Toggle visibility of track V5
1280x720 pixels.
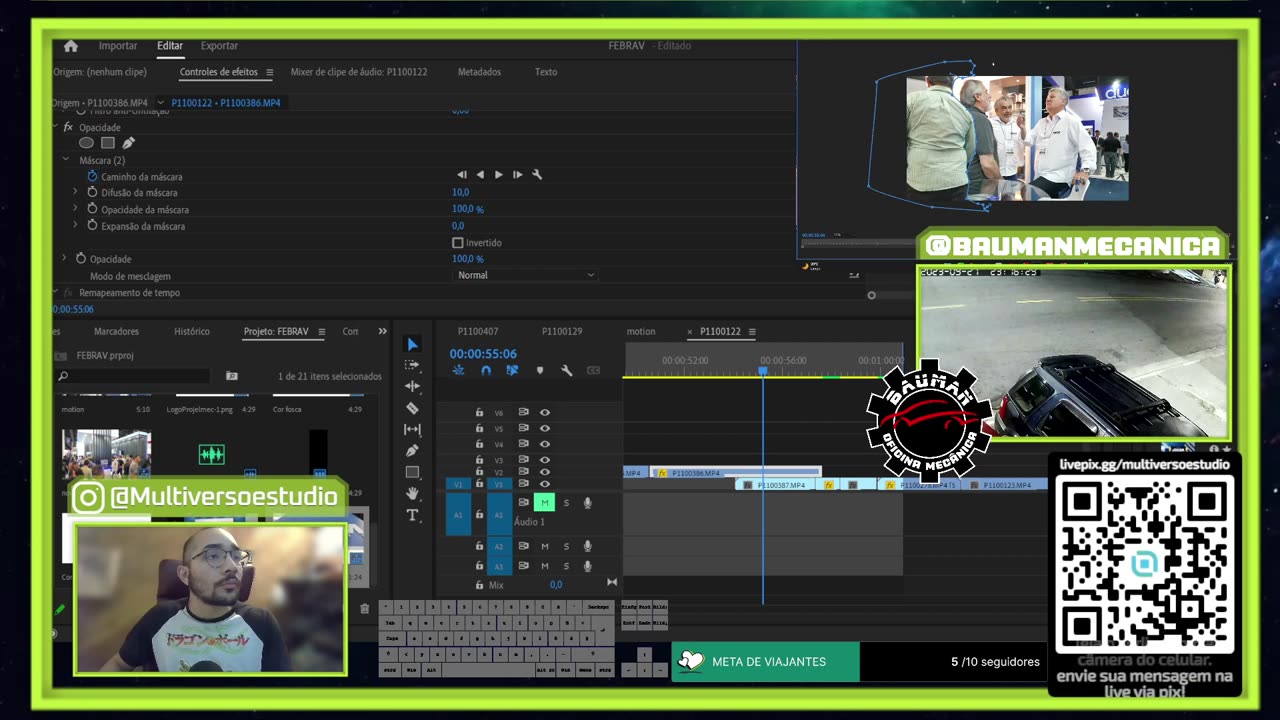[x=545, y=428]
